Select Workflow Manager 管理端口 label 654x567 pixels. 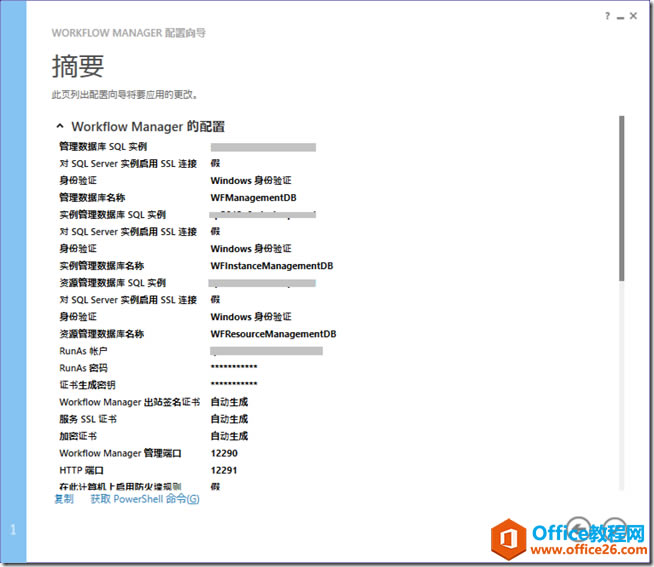click(x=120, y=453)
